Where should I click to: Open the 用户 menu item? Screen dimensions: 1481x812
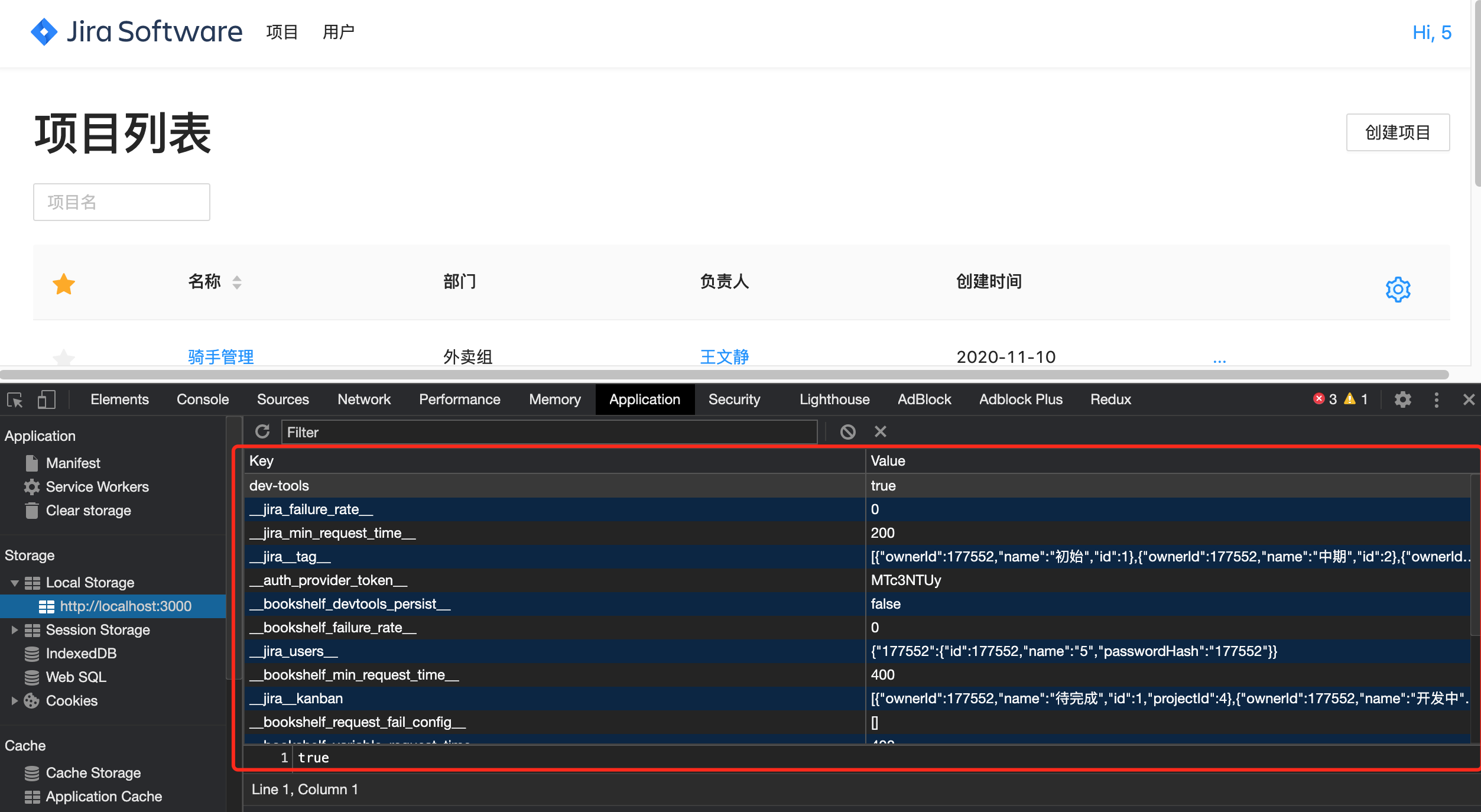coord(339,32)
